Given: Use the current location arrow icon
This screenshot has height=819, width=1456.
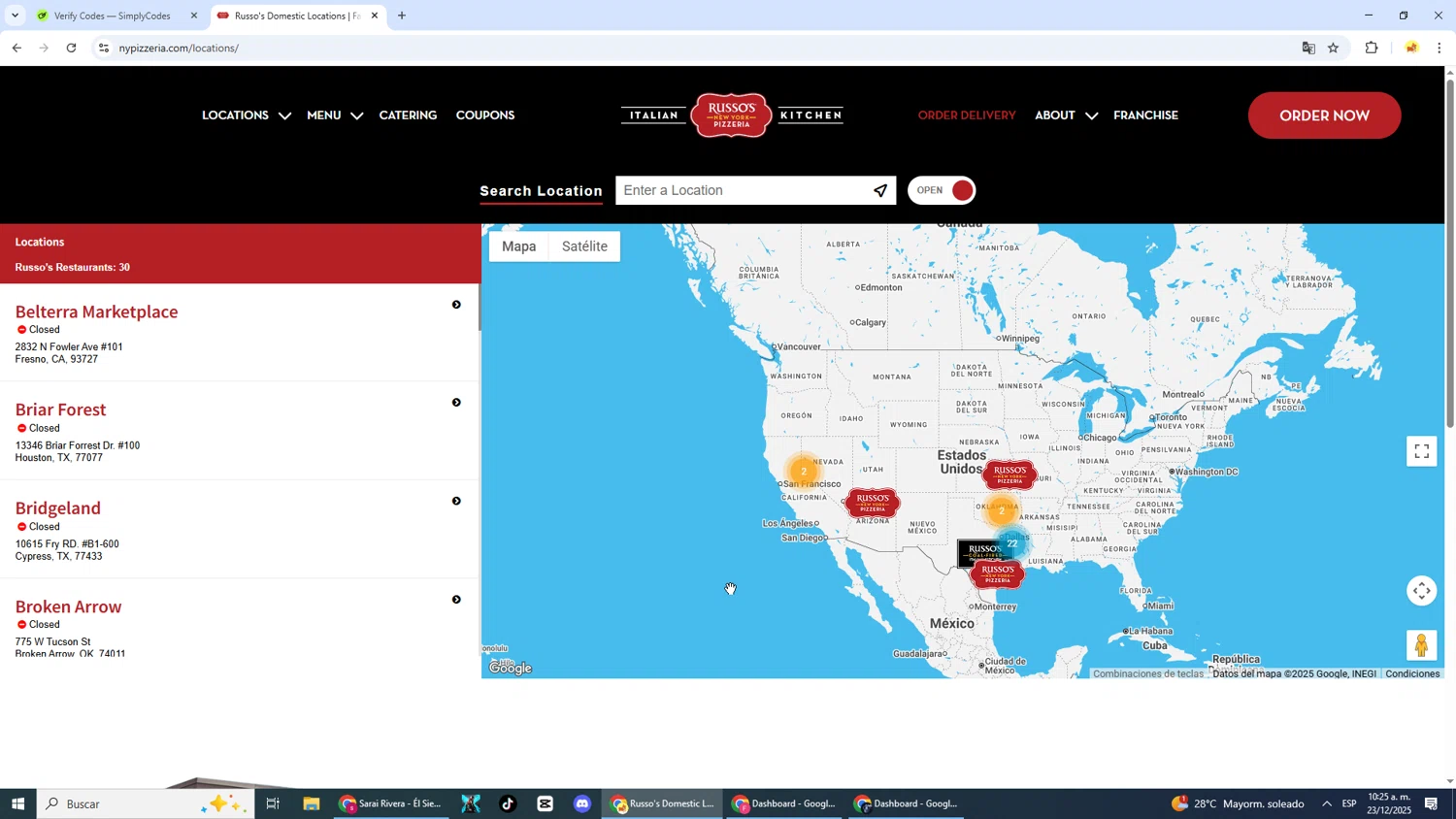Looking at the screenshot, I should click(x=880, y=191).
